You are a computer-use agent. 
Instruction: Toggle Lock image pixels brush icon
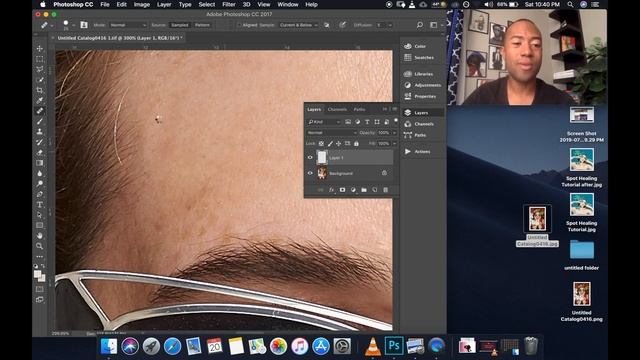(x=330, y=144)
